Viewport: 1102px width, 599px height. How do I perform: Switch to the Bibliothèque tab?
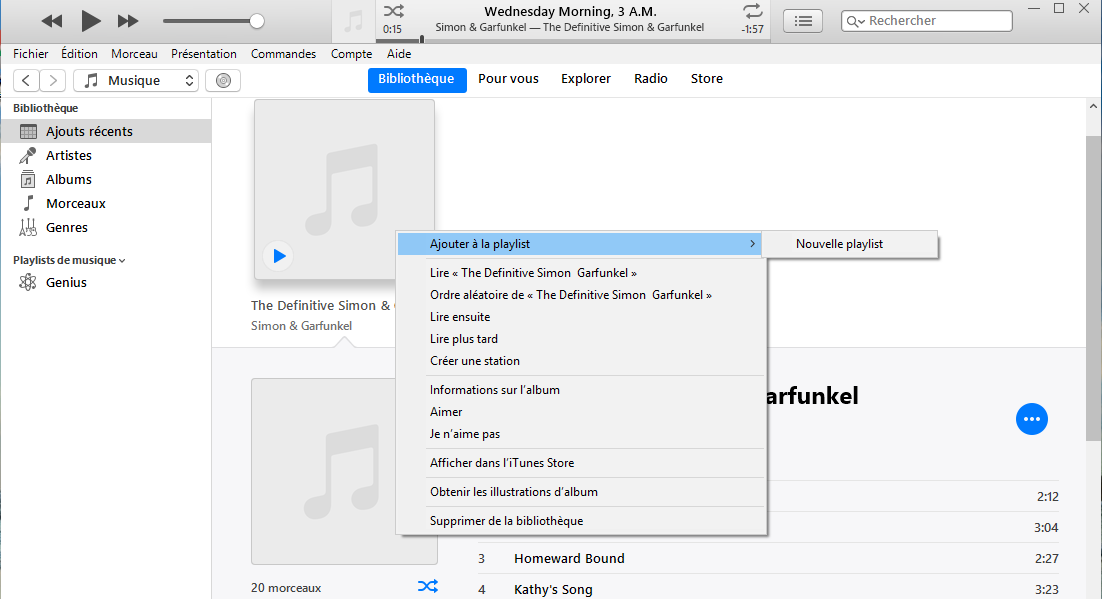point(417,79)
